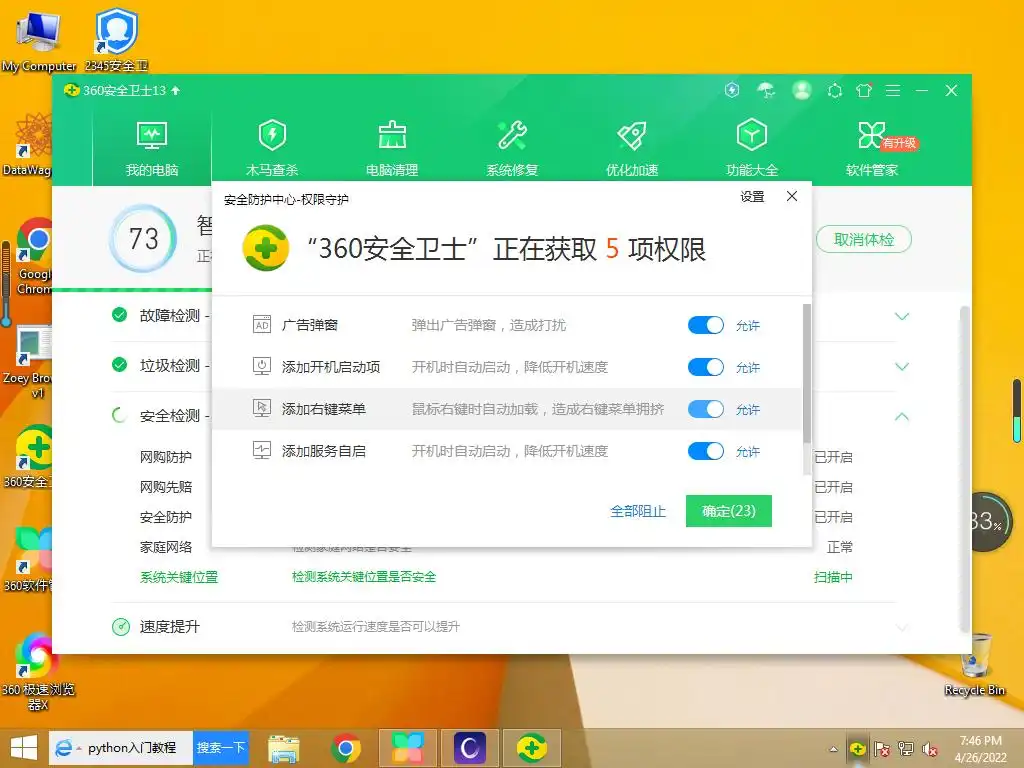Click 全部阻止 link
Viewport: 1024px width, 768px height.
pyautogui.click(x=638, y=511)
